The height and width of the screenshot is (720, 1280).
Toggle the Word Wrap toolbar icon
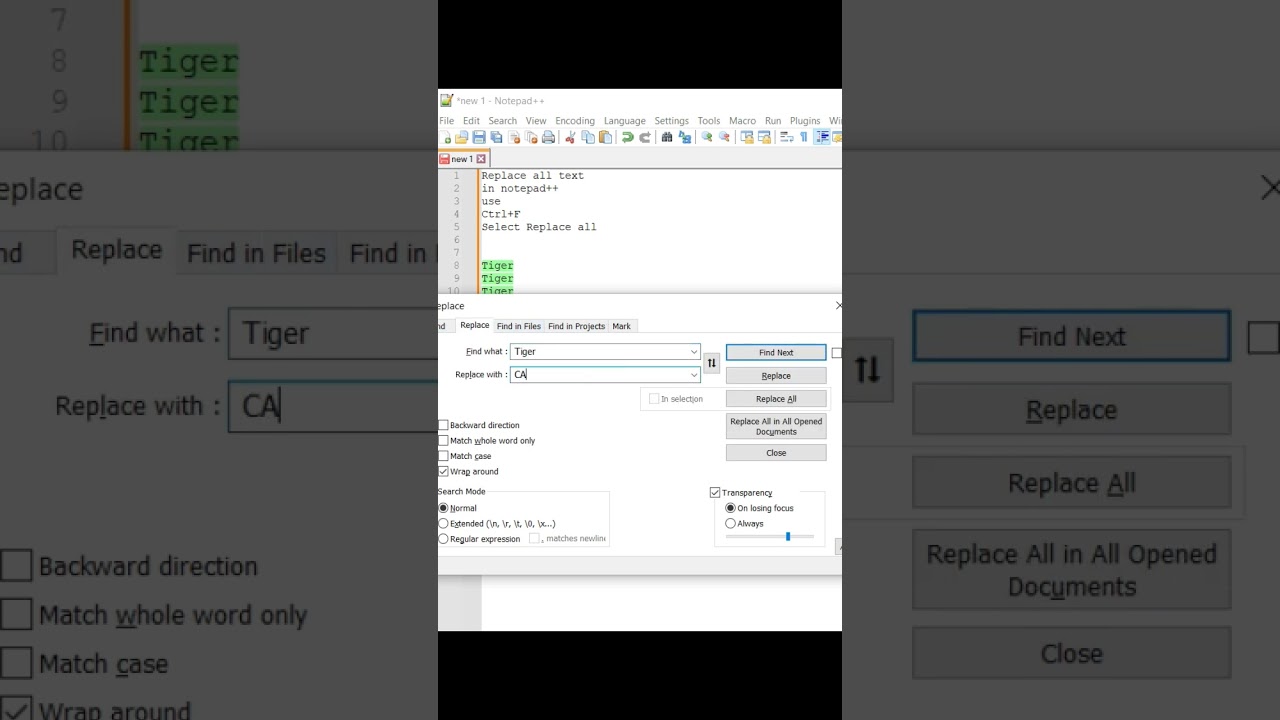coord(787,137)
